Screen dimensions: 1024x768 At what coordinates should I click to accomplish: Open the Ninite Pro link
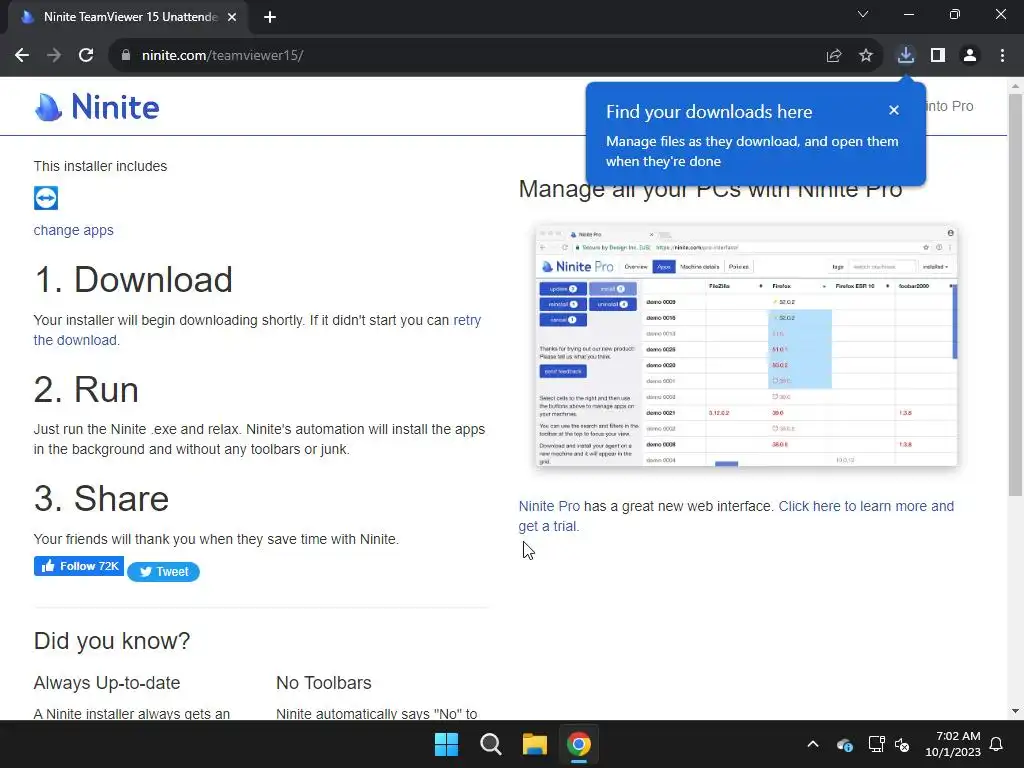click(549, 506)
